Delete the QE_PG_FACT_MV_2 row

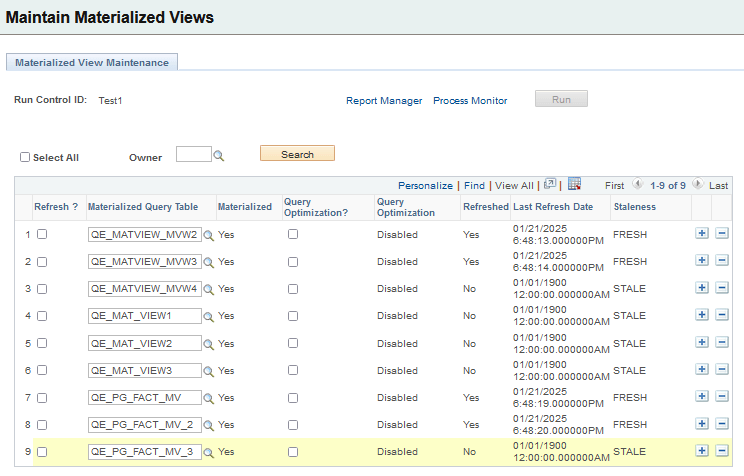(722, 423)
